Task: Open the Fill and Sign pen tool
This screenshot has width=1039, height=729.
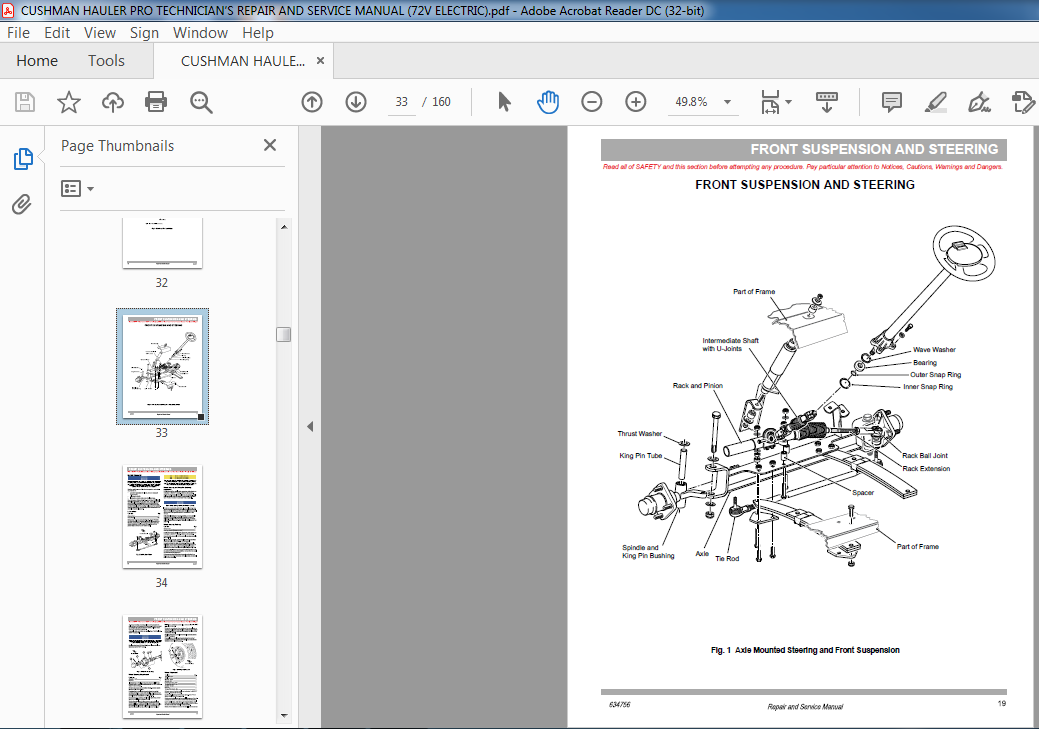Action: (979, 102)
